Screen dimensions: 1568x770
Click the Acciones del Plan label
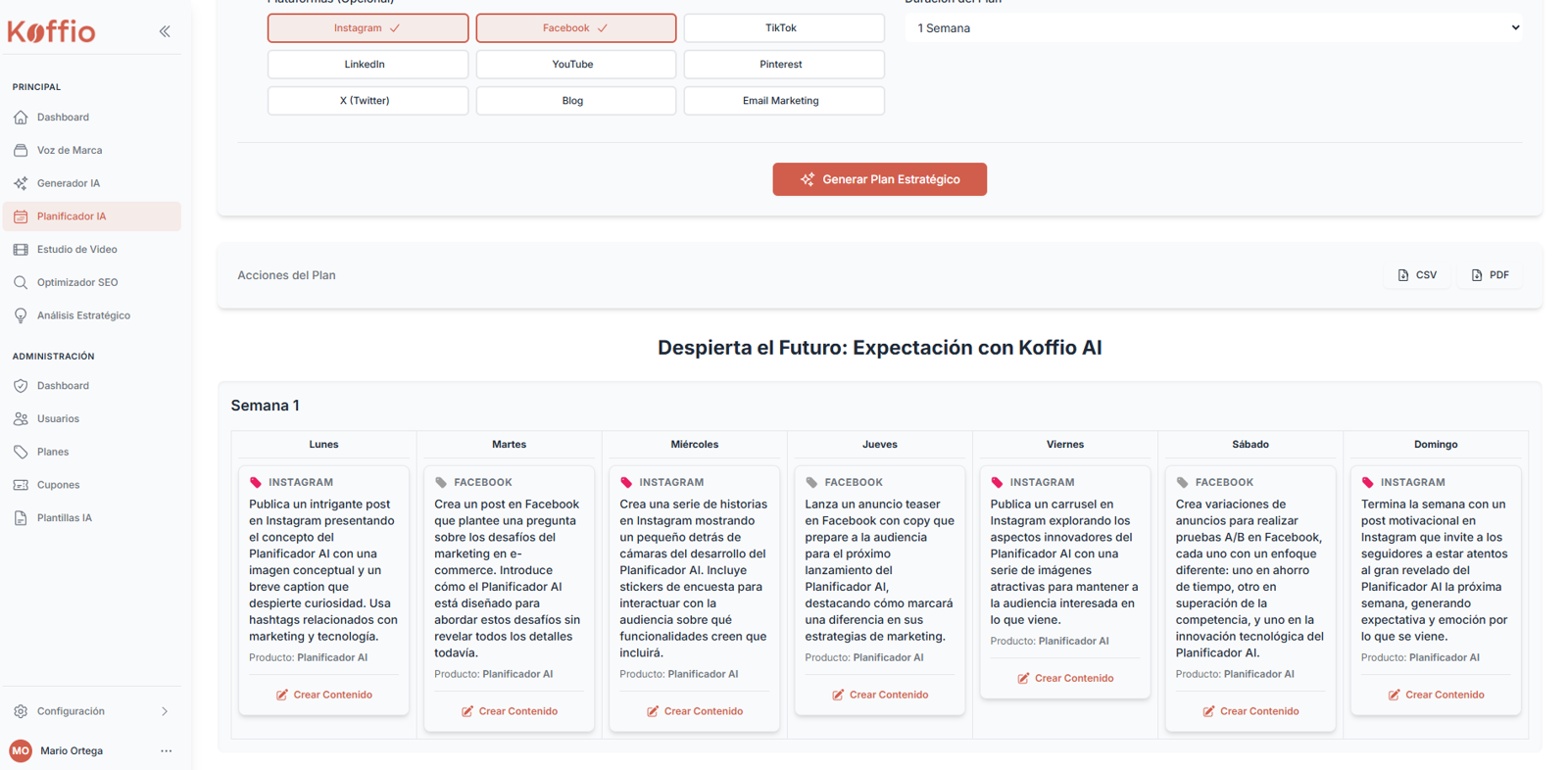coord(286,275)
